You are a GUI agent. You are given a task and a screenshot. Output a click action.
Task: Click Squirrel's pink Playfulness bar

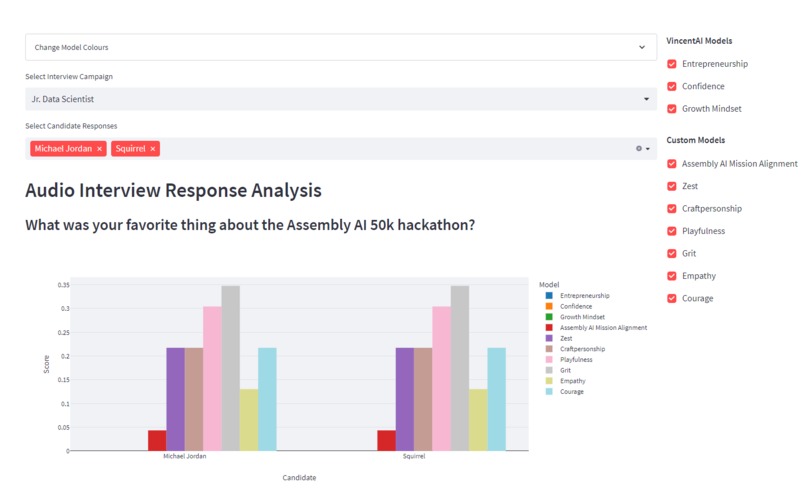pyautogui.click(x=442, y=379)
